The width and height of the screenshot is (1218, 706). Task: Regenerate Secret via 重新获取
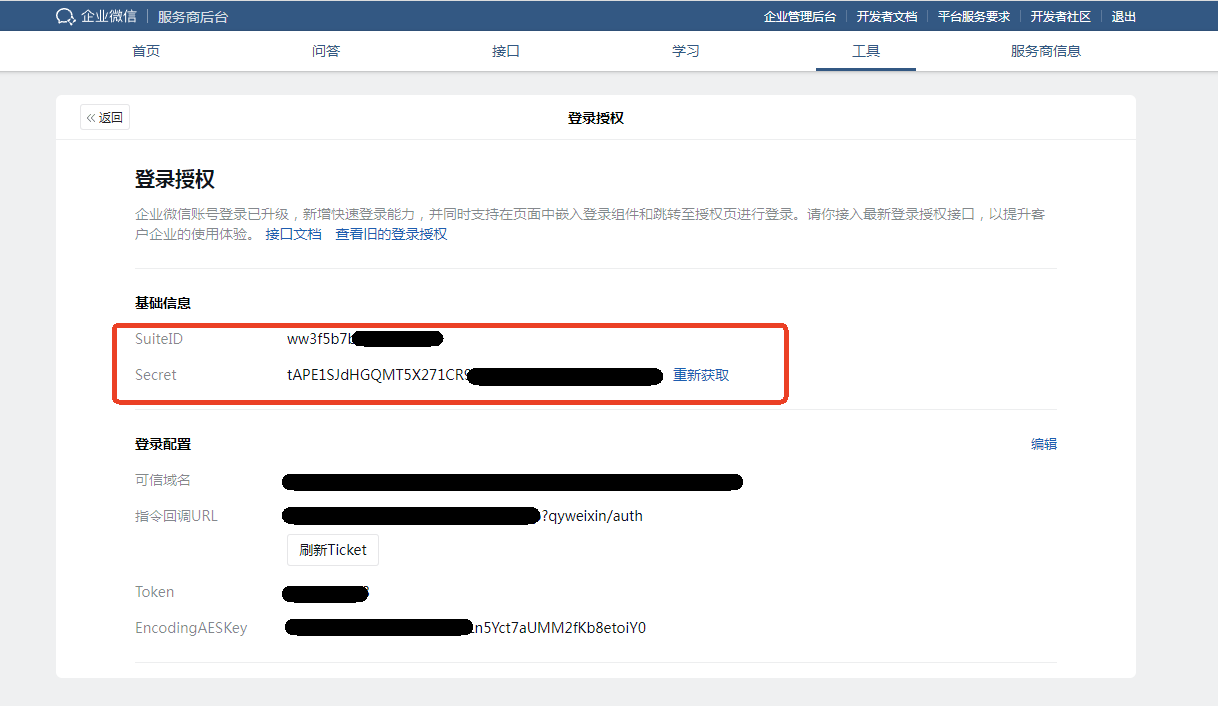[701, 375]
